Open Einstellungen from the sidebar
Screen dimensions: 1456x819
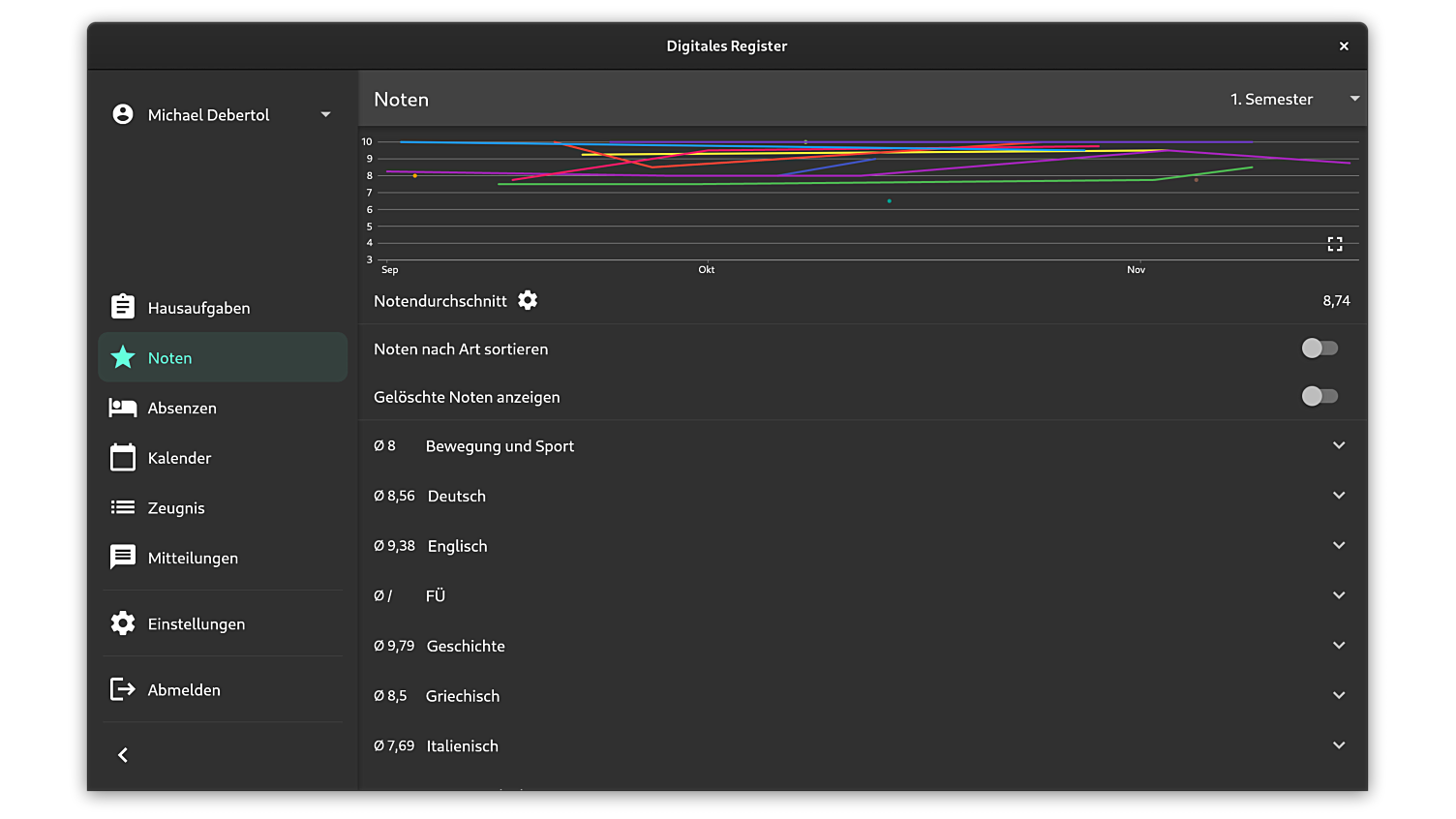click(x=123, y=622)
